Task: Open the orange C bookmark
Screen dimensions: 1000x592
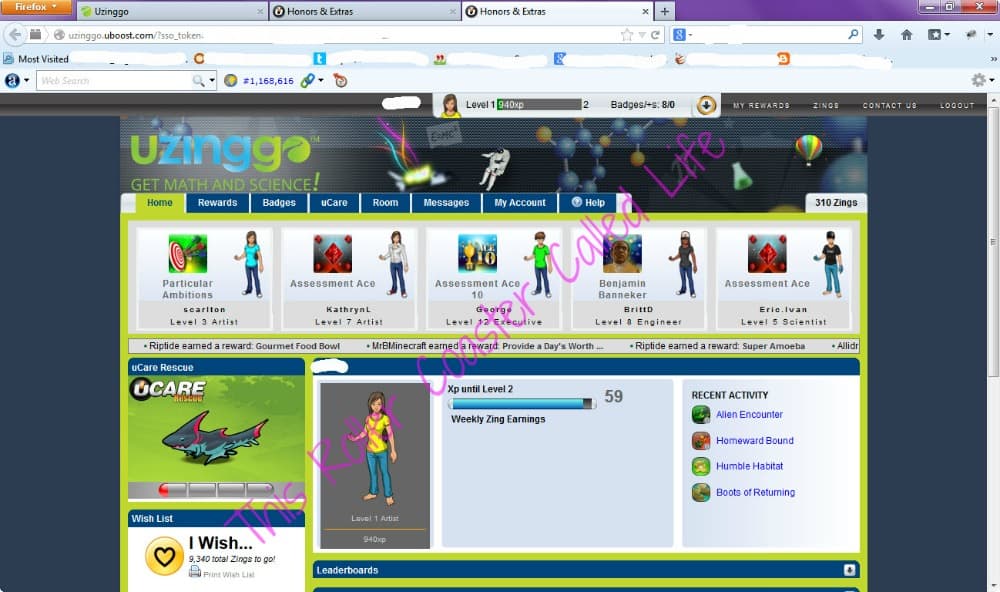Action: pos(199,59)
